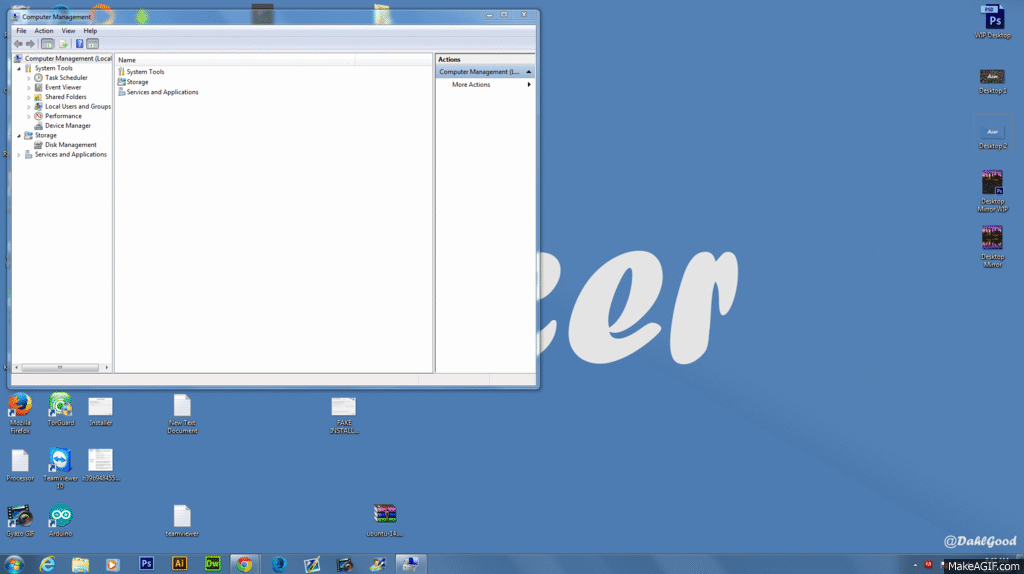Select Device Manager in the tree
This screenshot has width=1024, height=574.
pyautogui.click(x=67, y=126)
